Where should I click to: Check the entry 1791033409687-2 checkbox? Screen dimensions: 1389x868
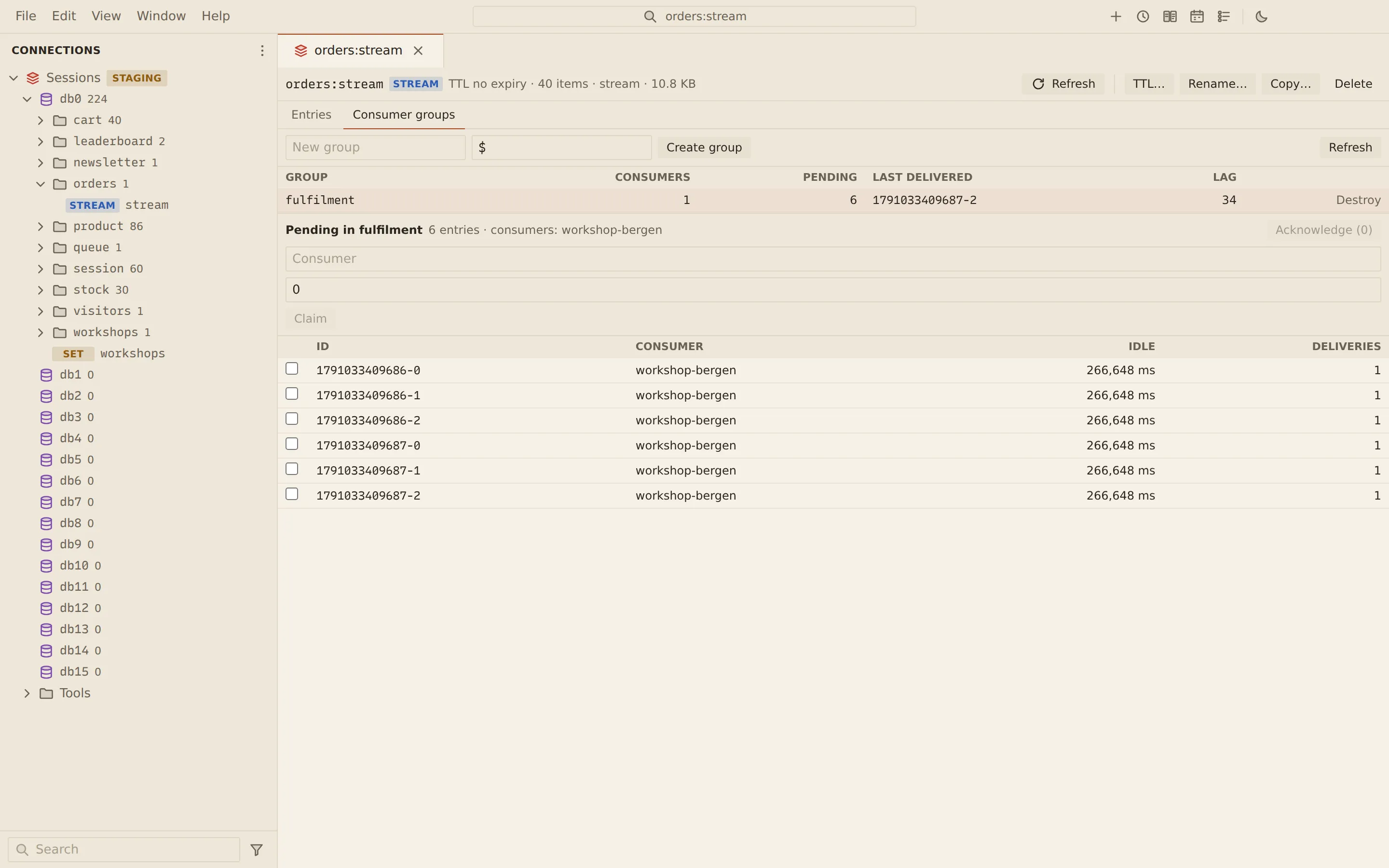292,494
